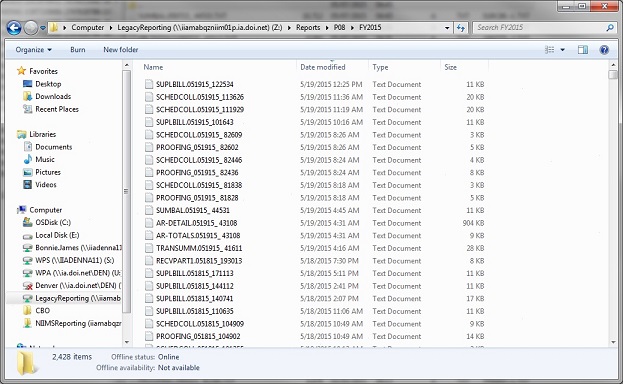Viewport: 623px width, 384px height.
Task: Refresh the FY2015 folder view
Action: (x=460, y=28)
